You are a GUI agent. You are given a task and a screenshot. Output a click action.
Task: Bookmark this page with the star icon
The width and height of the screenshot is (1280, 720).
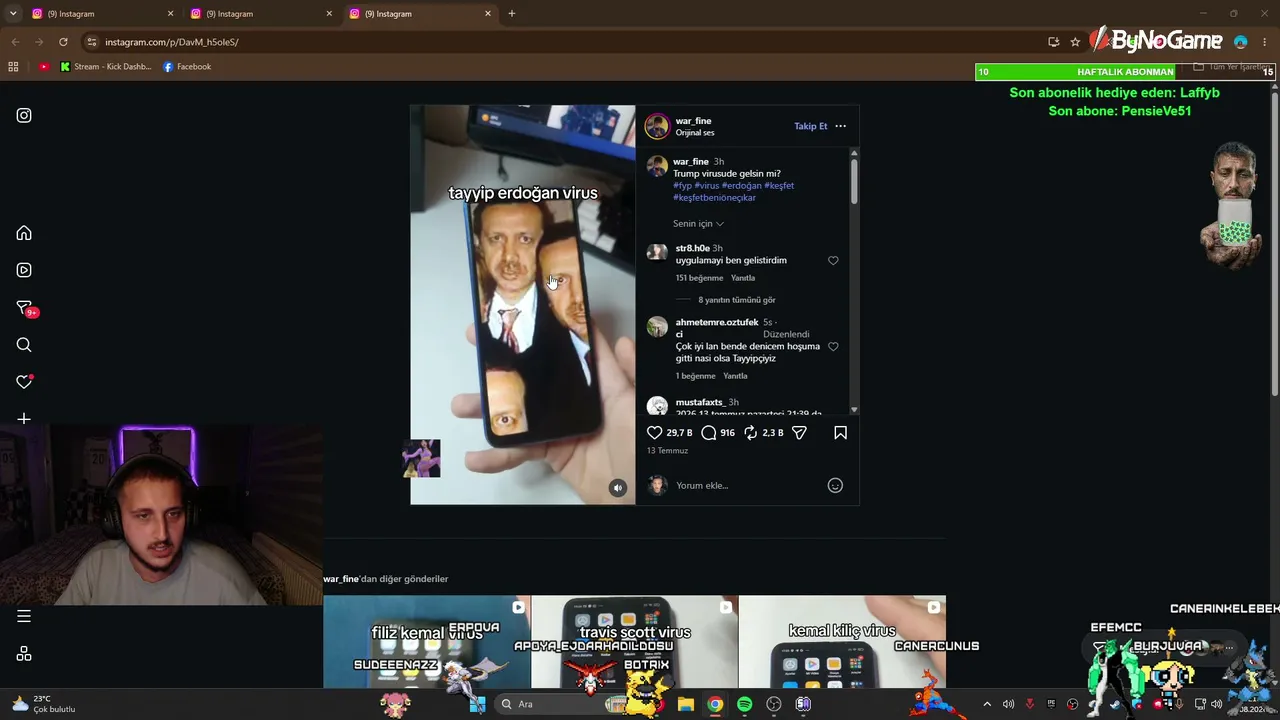[x=1075, y=42]
